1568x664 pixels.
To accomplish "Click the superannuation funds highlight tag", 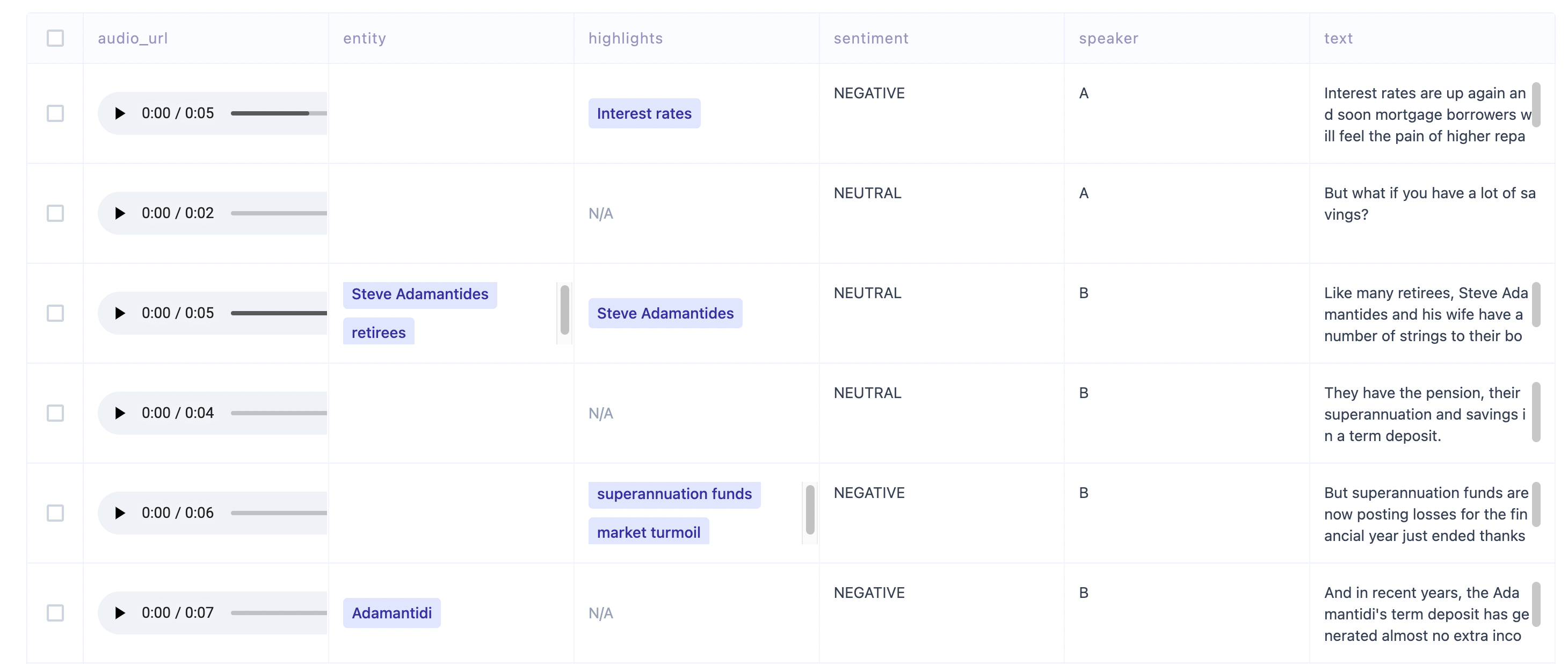I will 674,494.
